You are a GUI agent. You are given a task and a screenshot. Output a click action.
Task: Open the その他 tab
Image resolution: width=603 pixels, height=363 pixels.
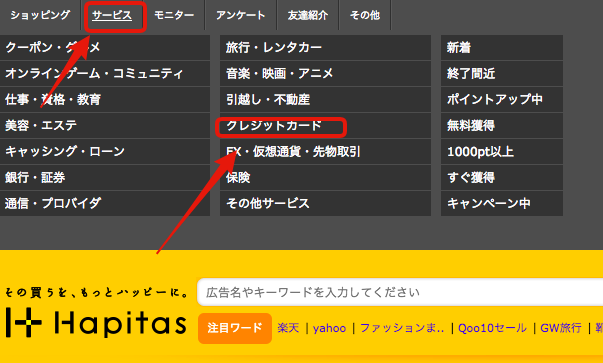tap(365, 15)
